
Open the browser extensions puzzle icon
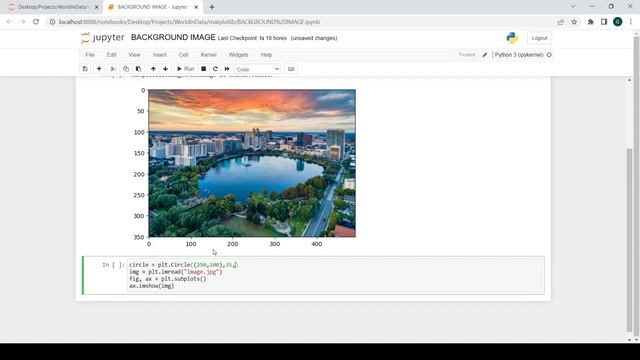pyautogui.click(x=590, y=22)
